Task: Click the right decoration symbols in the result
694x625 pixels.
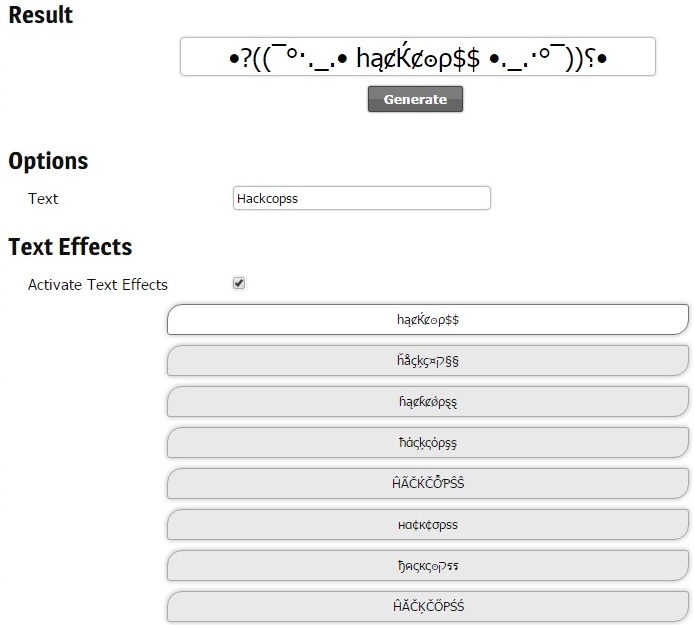Action: 548,58
